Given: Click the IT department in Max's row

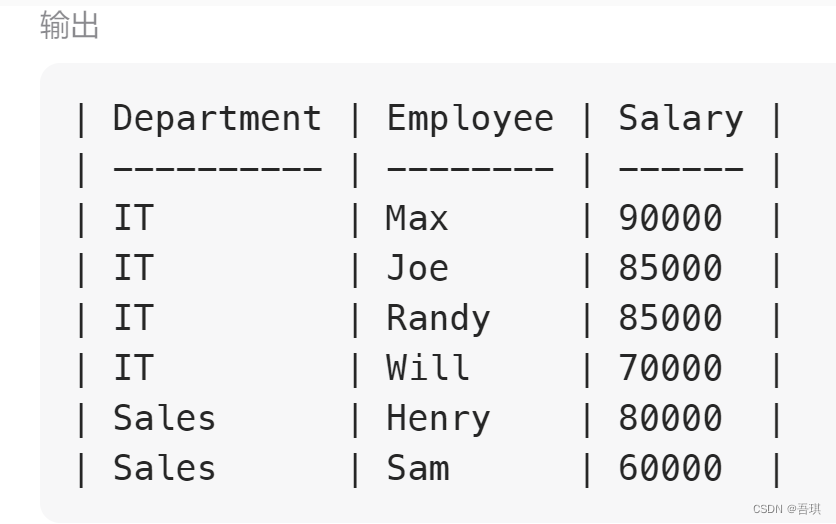Looking at the screenshot, I should tap(133, 218).
